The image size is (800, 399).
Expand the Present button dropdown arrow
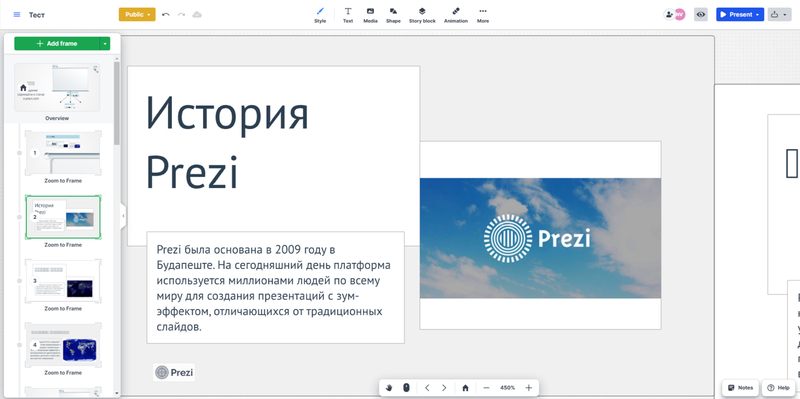(759, 15)
